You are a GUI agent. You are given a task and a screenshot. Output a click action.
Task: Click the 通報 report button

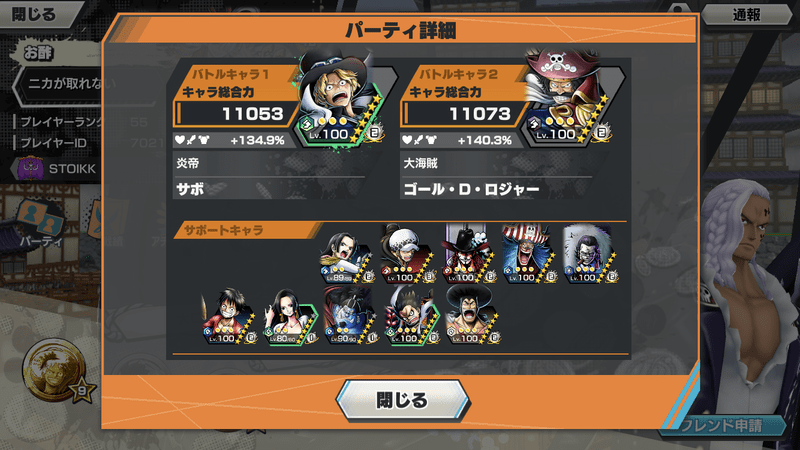[x=746, y=15]
